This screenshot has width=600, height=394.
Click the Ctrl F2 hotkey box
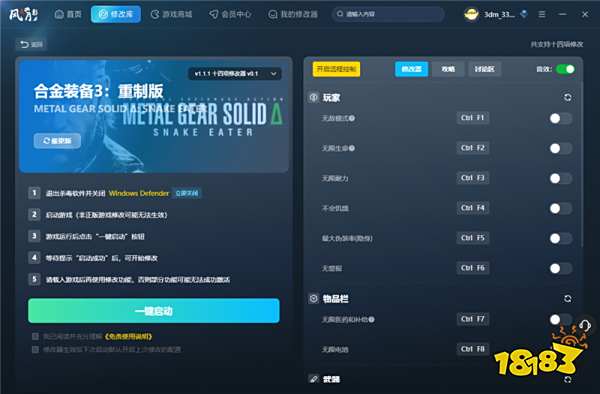pos(473,148)
